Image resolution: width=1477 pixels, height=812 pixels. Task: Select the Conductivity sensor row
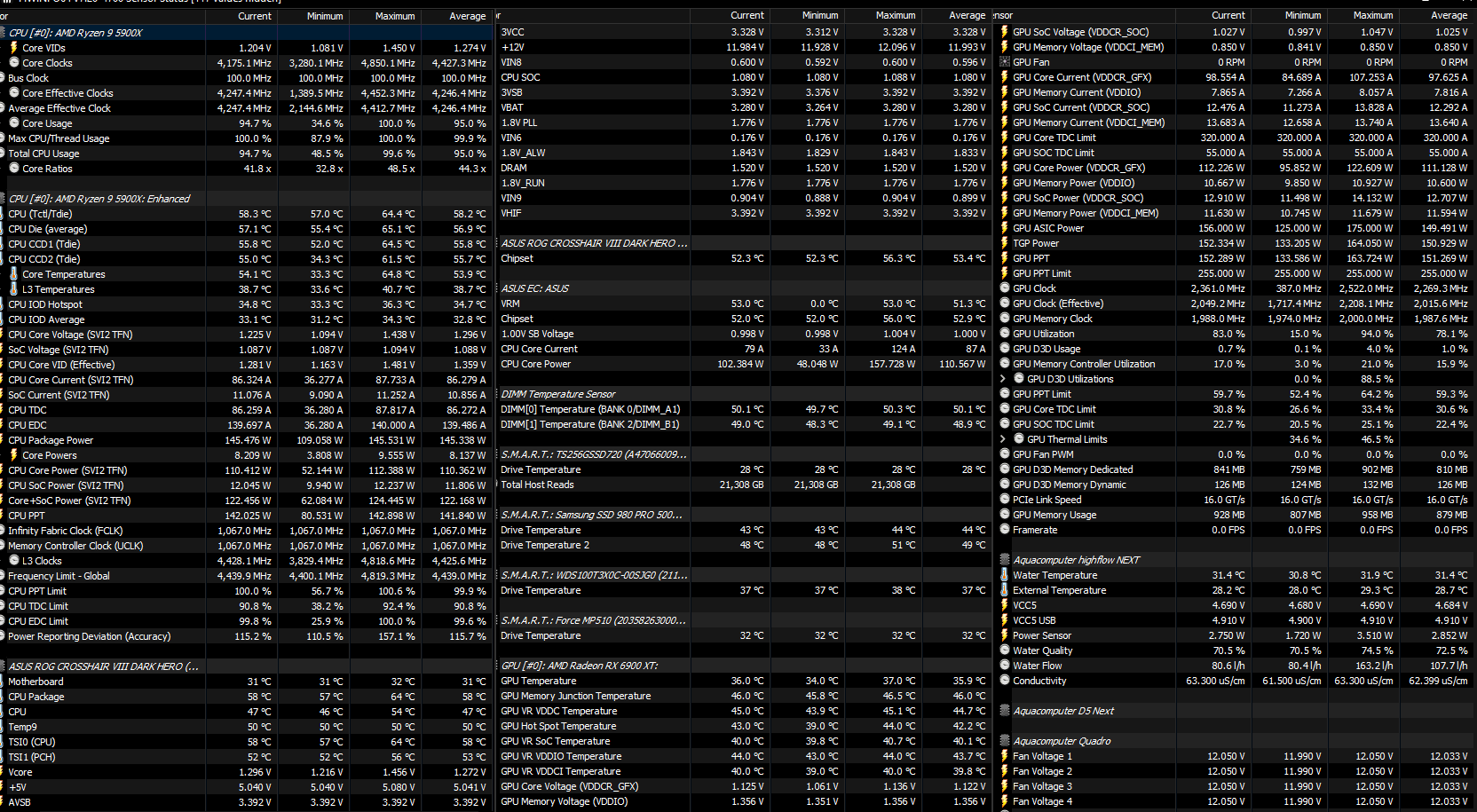[1236, 681]
